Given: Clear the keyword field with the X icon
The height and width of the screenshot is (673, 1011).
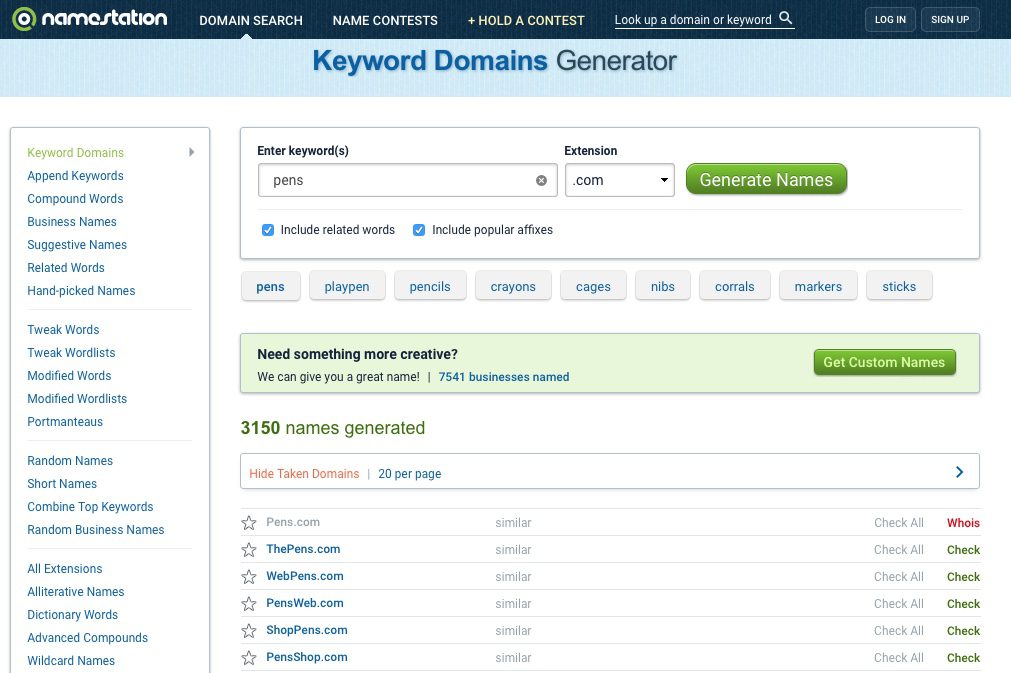Looking at the screenshot, I should click(x=541, y=181).
